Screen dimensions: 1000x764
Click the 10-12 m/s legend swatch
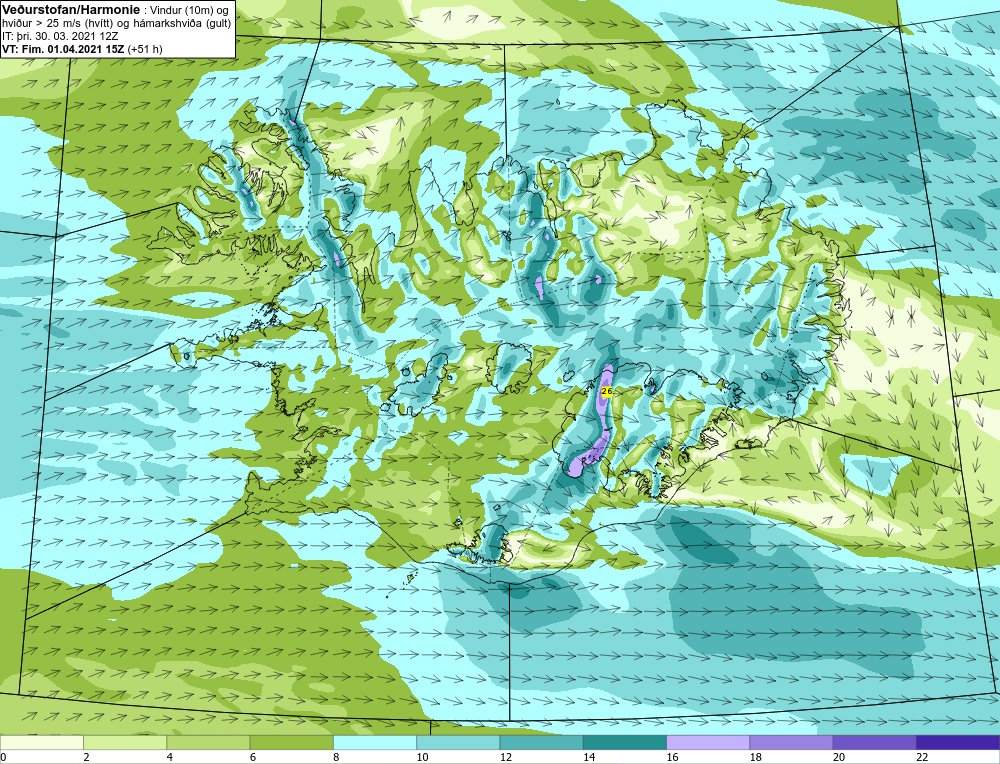click(458, 742)
